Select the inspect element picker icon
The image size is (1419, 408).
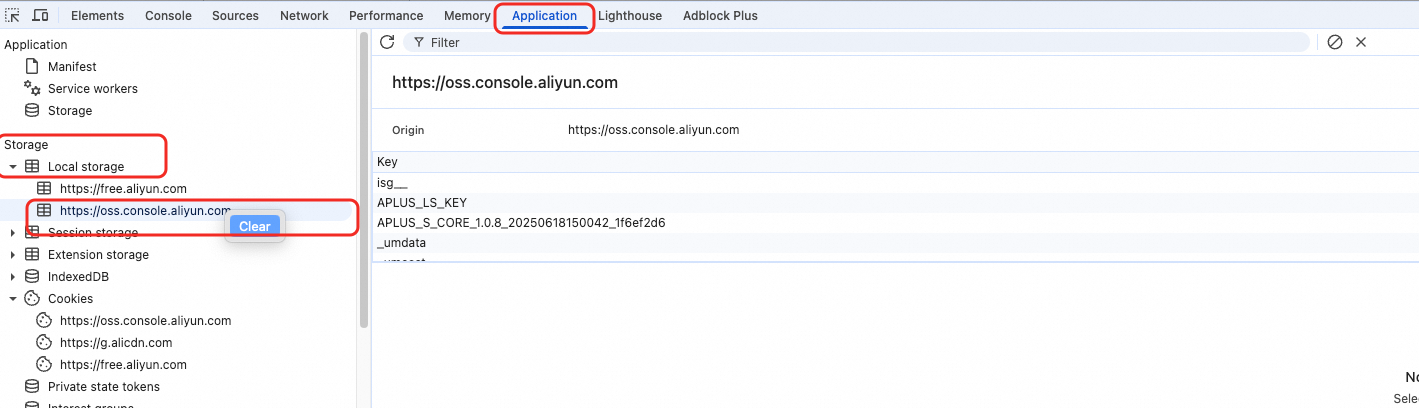[13, 15]
